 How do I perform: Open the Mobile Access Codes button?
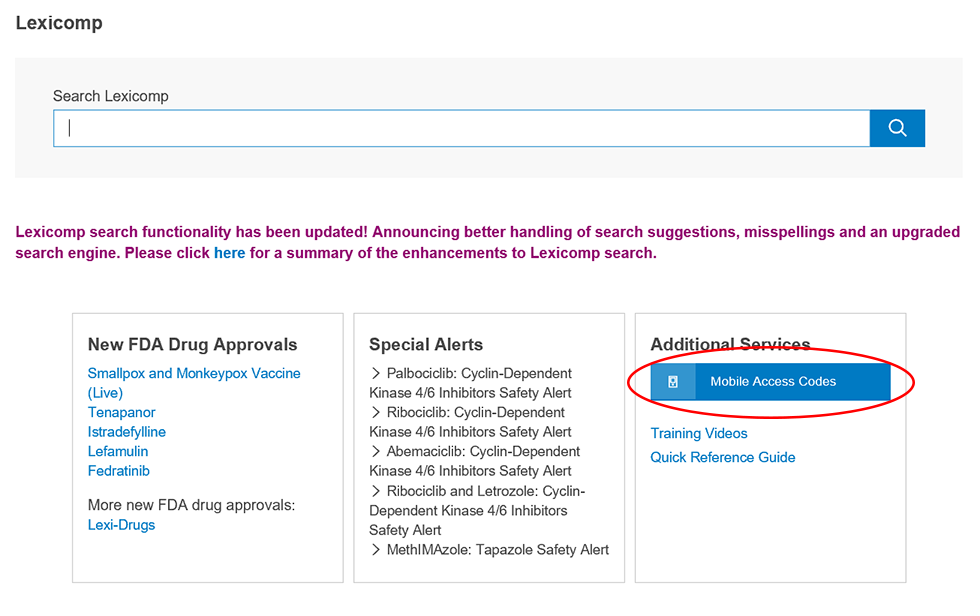click(x=770, y=382)
